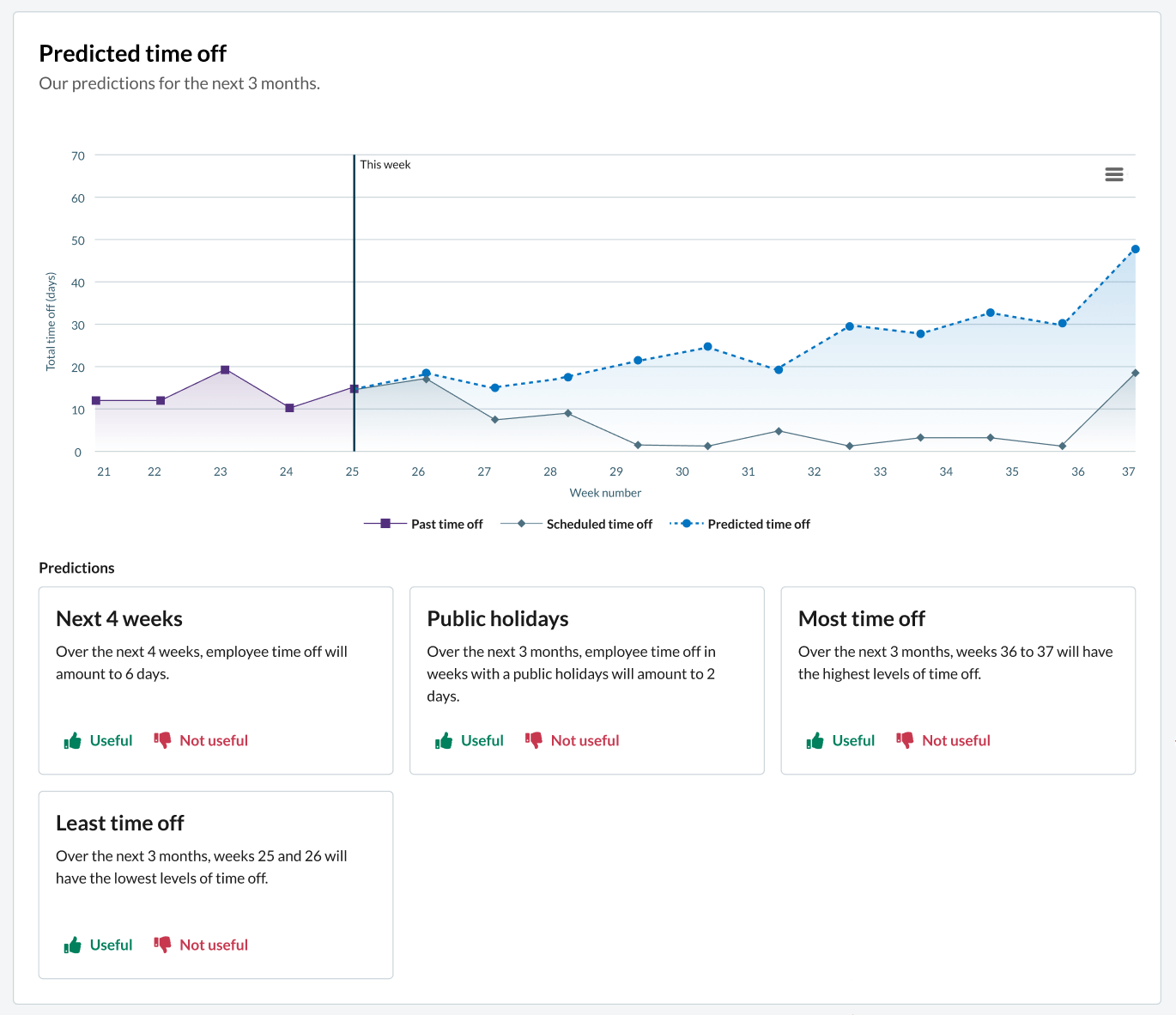Click thumbs-up icon in Most time off card
Image resolution: width=1176 pixels, height=1015 pixels.
[815, 741]
